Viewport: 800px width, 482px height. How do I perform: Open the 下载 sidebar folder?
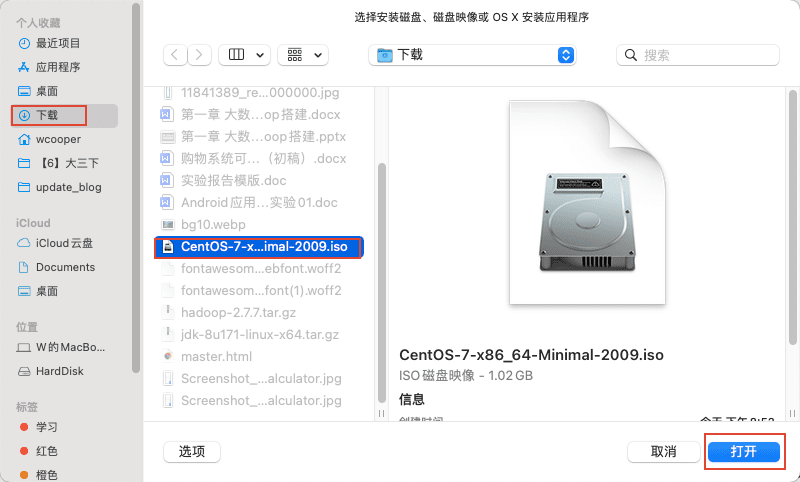[47, 115]
